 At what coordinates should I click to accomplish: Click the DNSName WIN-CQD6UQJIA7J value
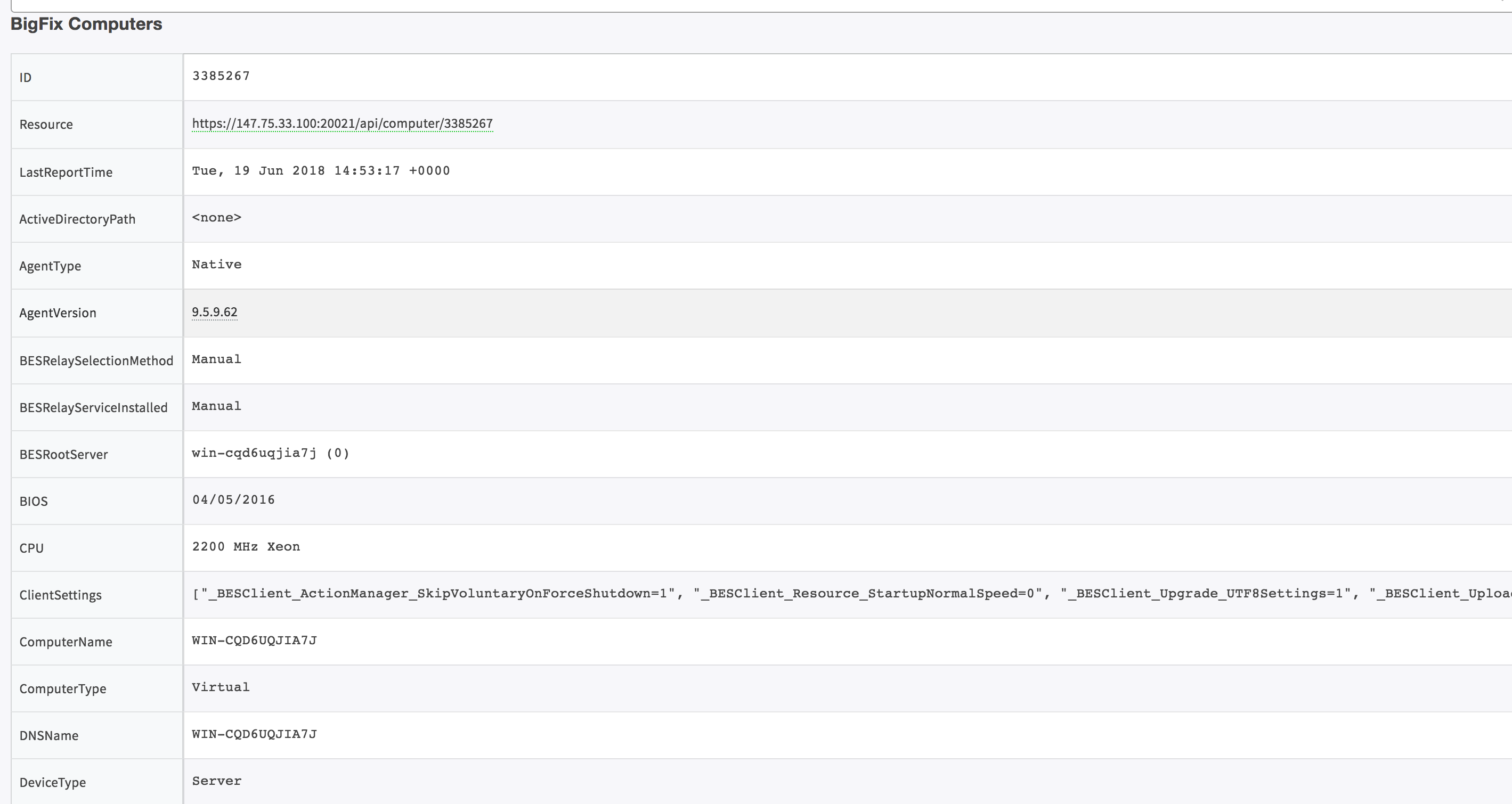[254, 734]
